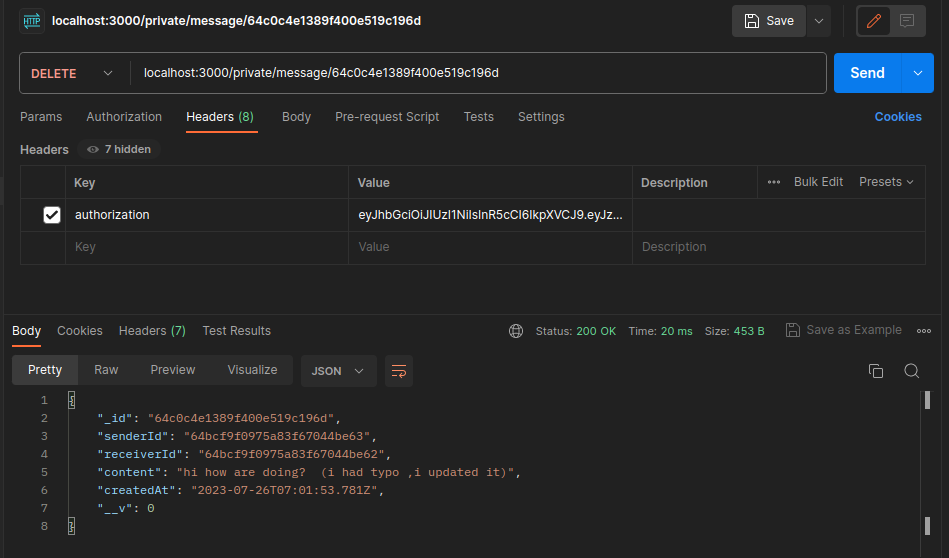Click the request URL input field

[478, 73]
